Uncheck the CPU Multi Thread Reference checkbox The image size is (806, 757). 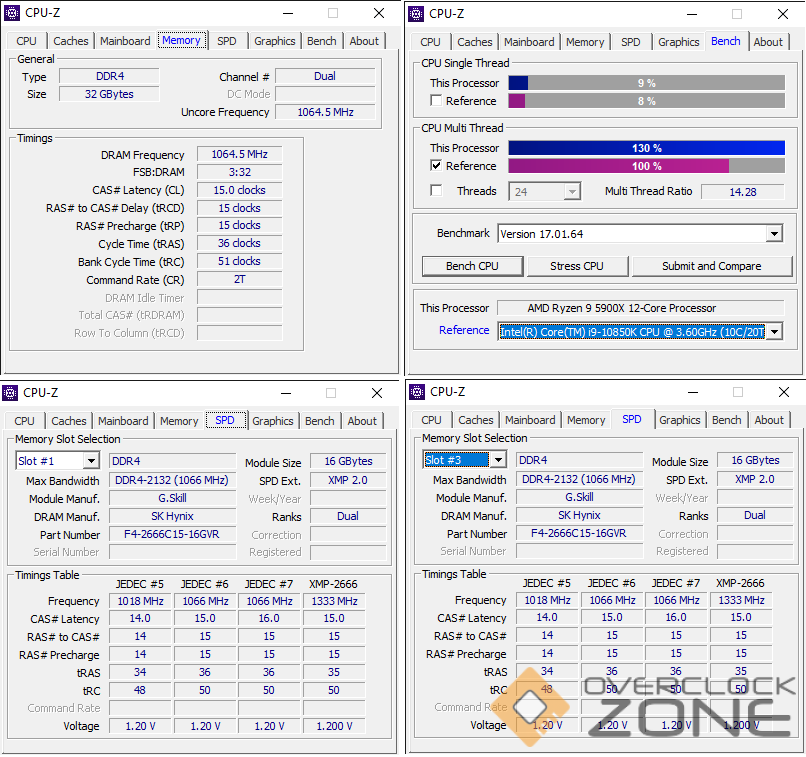tap(436, 166)
